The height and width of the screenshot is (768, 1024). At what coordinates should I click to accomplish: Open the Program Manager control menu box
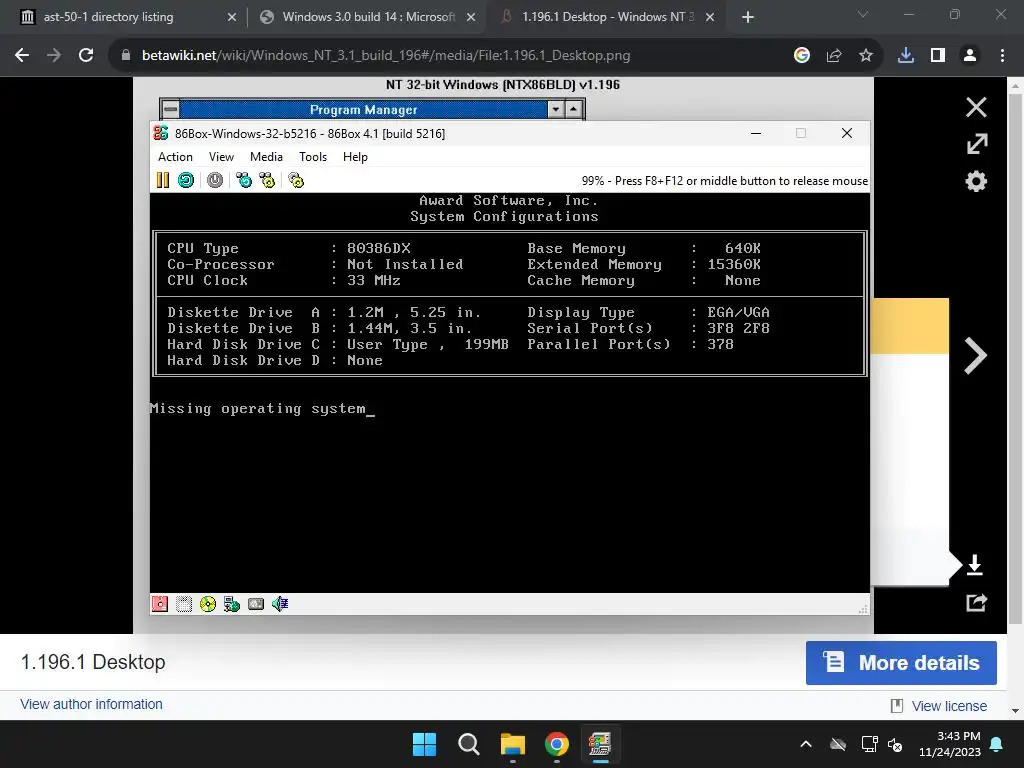(170, 108)
